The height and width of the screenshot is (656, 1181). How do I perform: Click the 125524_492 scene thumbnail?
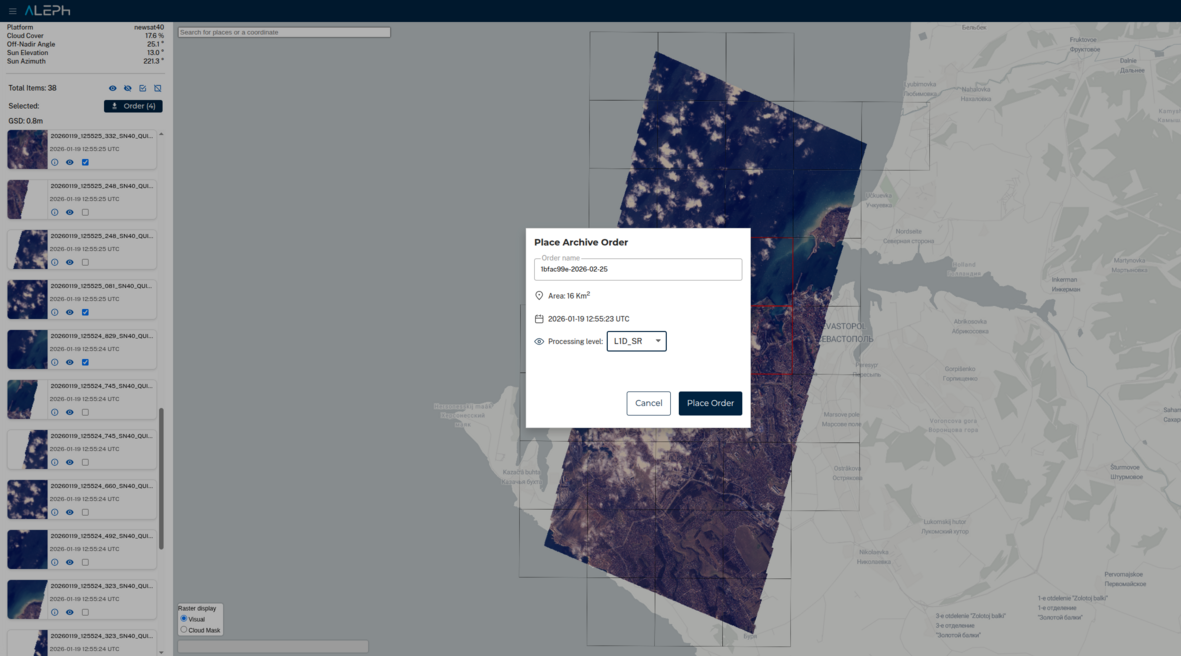pos(28,549)
